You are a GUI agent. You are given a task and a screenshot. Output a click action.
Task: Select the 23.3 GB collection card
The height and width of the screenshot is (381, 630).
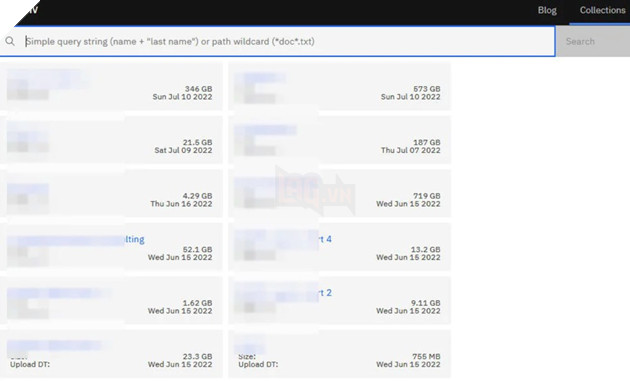[111, 354]
